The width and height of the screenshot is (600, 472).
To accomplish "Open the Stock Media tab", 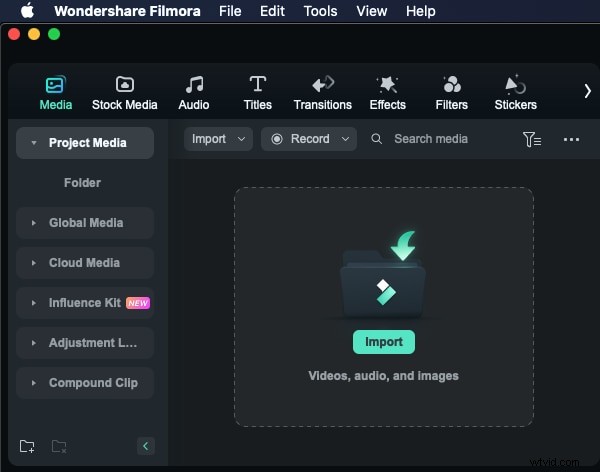I will coord(124,93).
